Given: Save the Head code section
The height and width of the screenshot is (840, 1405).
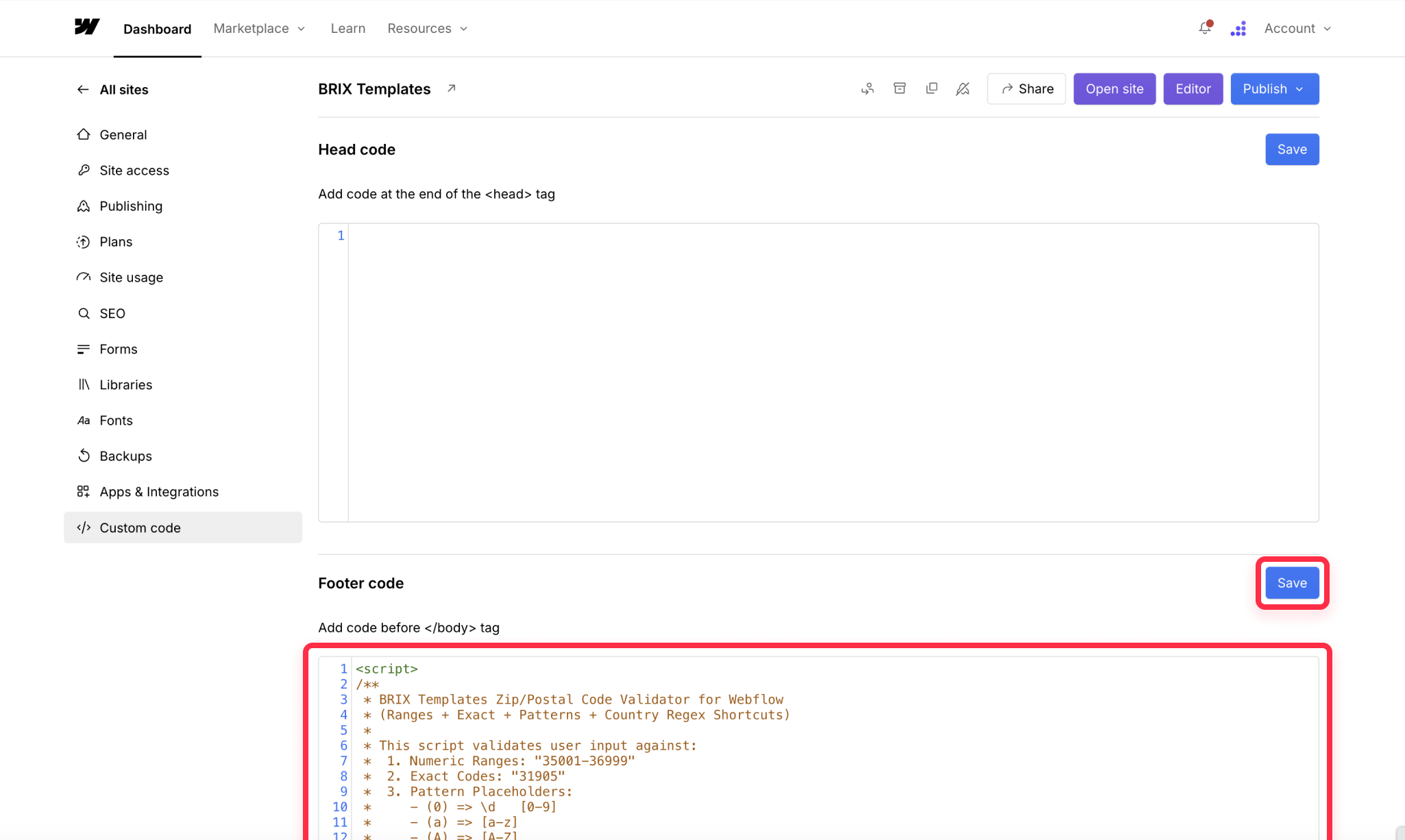Looking at the screenshot, I should click(x=1292, y=149).
